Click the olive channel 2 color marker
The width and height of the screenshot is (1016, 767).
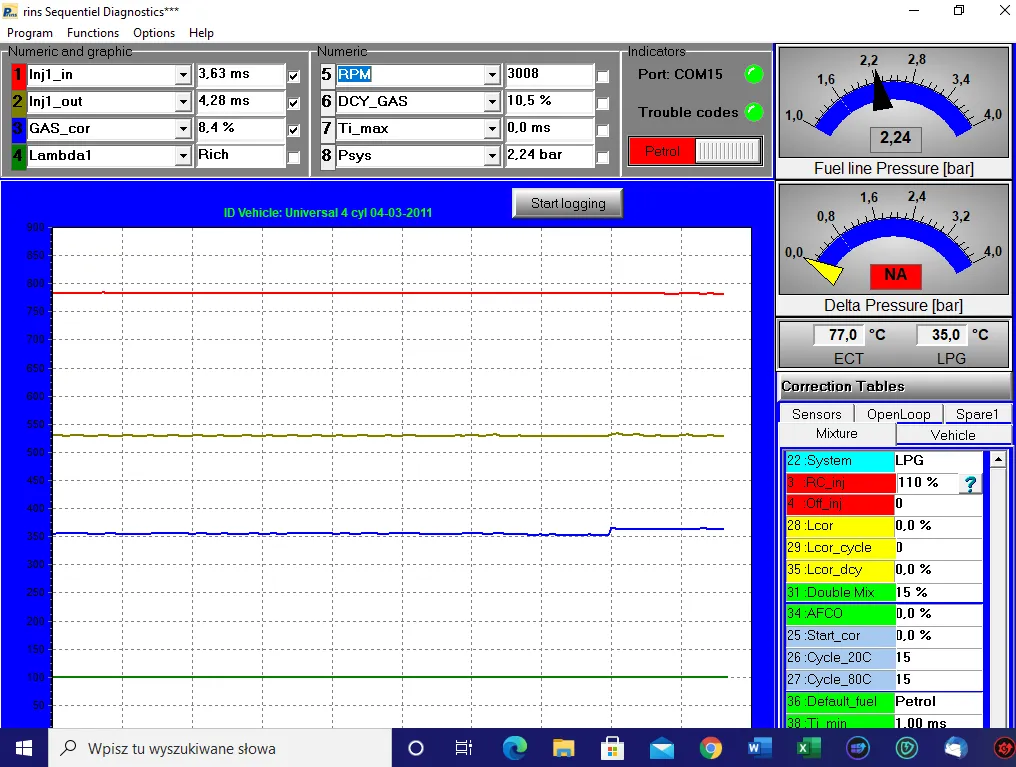coord(18,102)
